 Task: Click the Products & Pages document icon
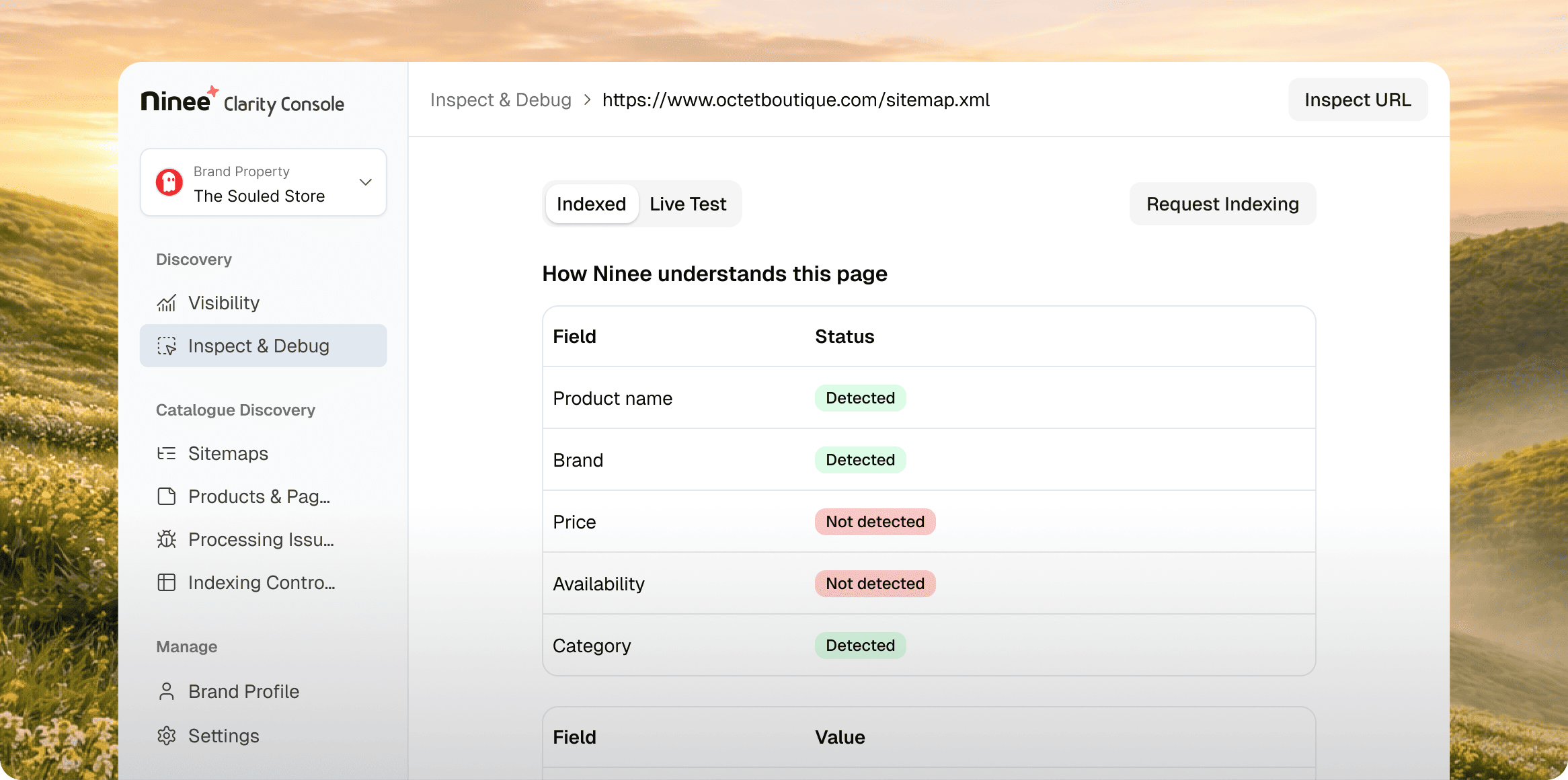point(166,497)
